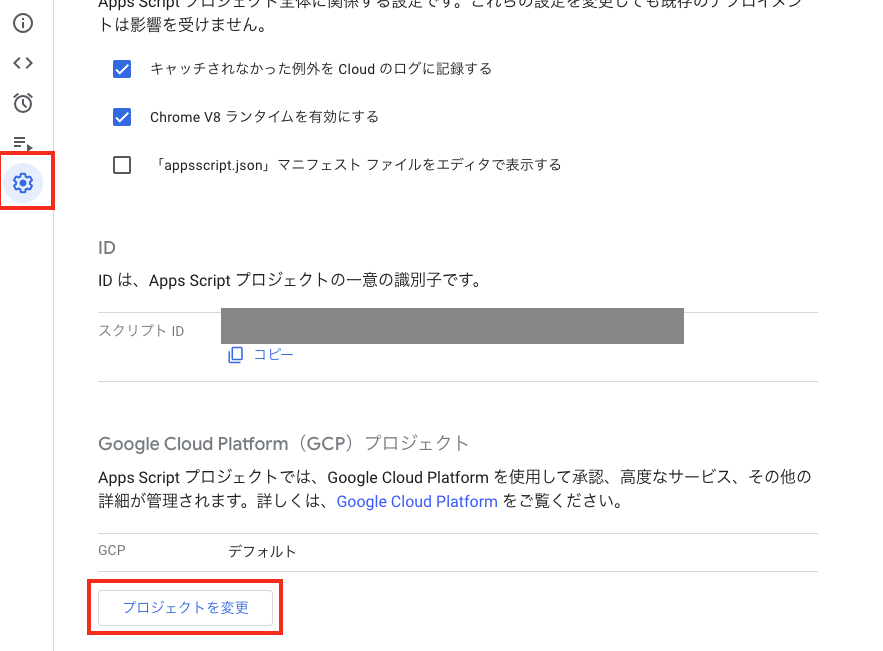883x651 pixels.
Task: Open the Google Cloud Platform hyperlink
Action: 417,502
